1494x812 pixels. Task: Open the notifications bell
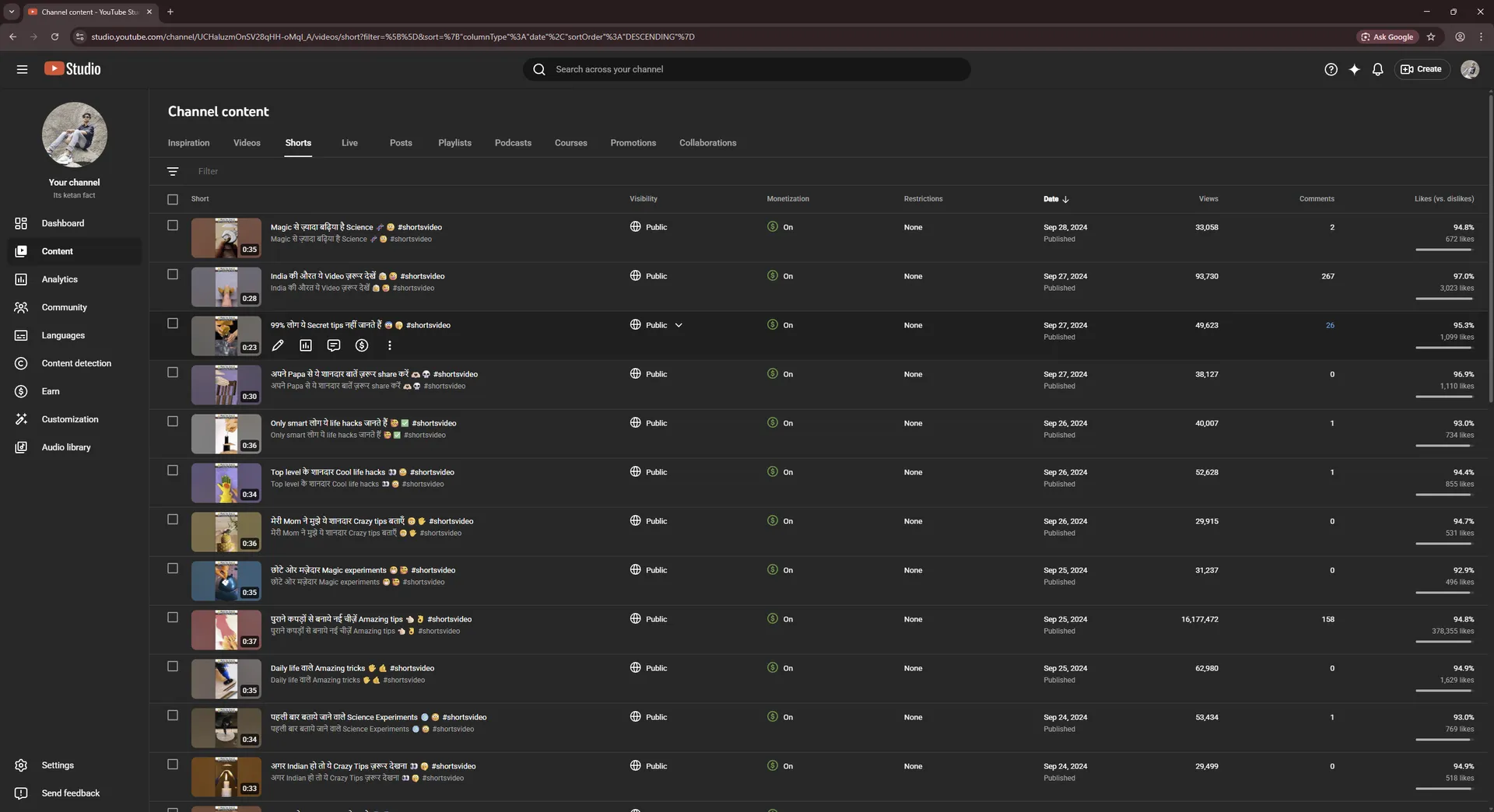[1377, 69]
